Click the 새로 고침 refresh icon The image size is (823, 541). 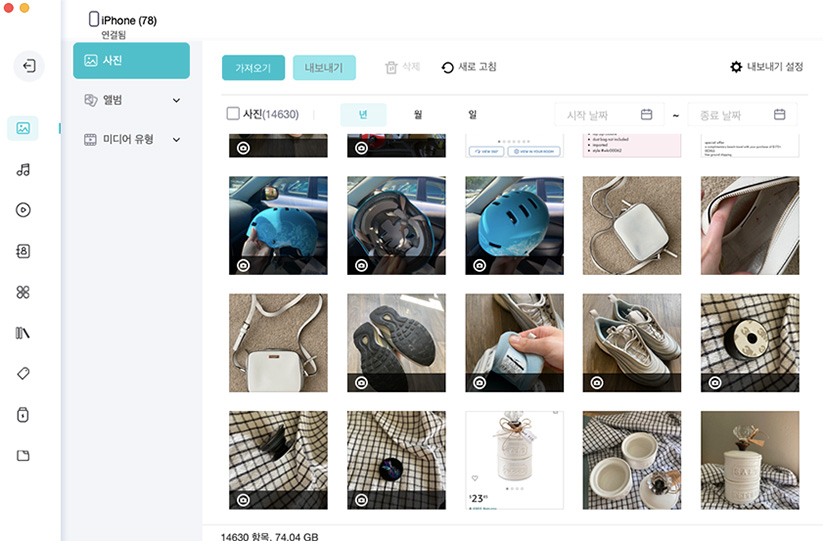pyautogui.click(x=447, y=67)
